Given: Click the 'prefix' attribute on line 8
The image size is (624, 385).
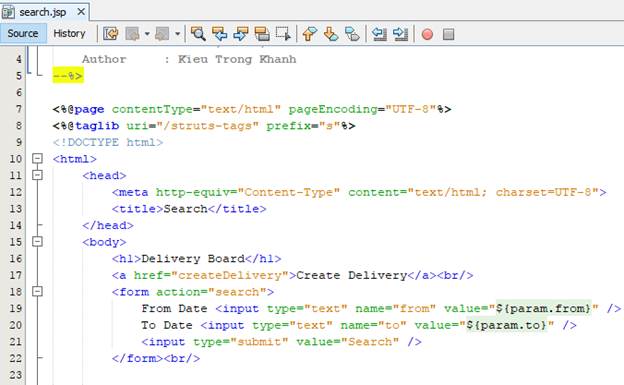Looking at the screenshot, I should pyautogui.click(x=289, y=126).
